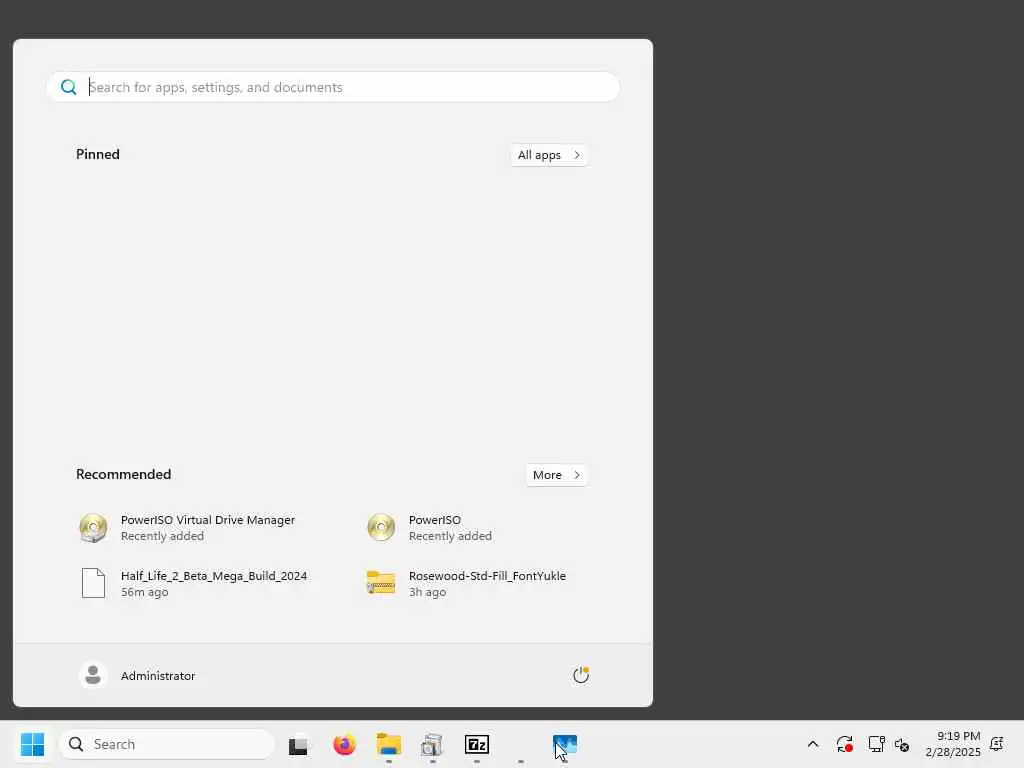1024x768 pixels.
Task: Open the notification bell icon
Action: point(997,744)
